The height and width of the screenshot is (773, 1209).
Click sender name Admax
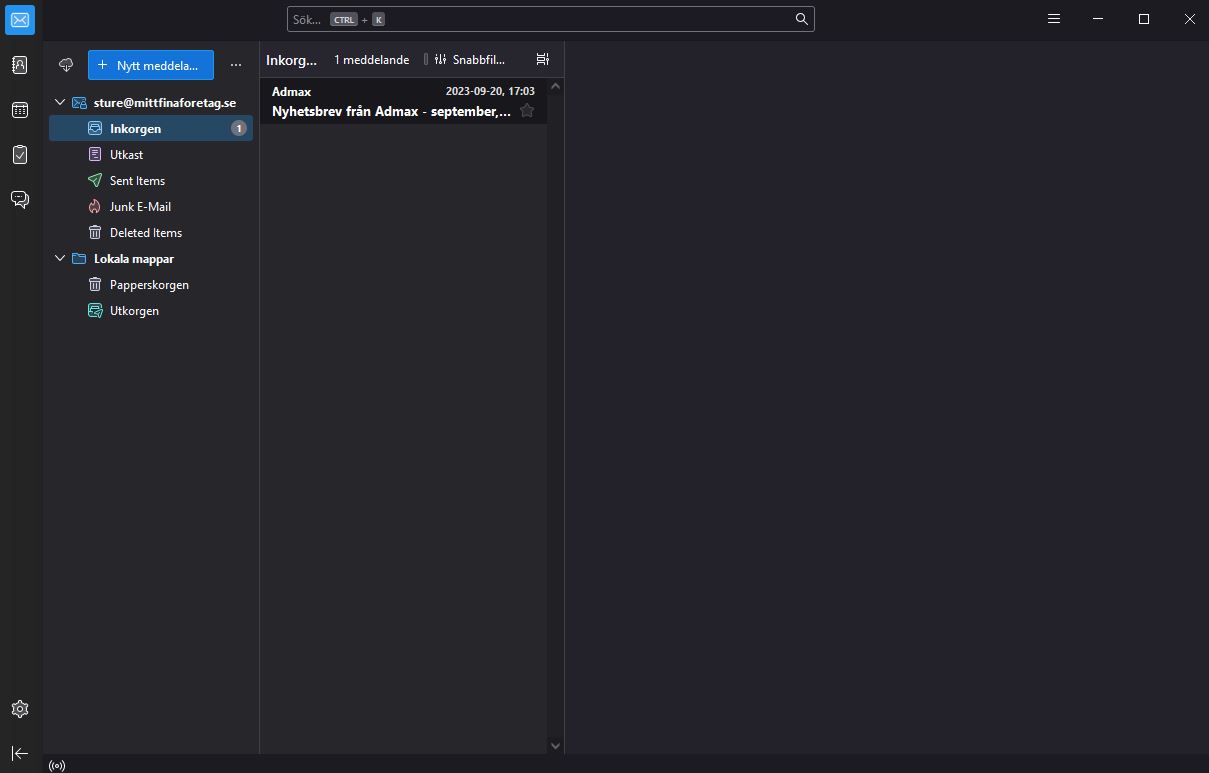(291, 92)
